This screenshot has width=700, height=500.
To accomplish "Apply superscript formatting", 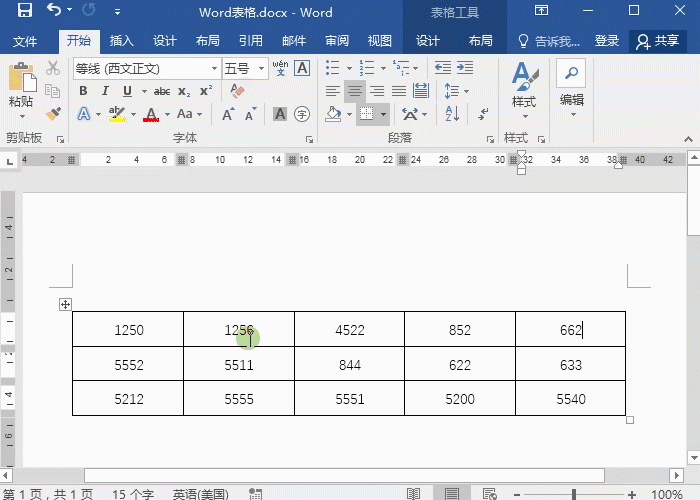I will (x=205, y=91).
